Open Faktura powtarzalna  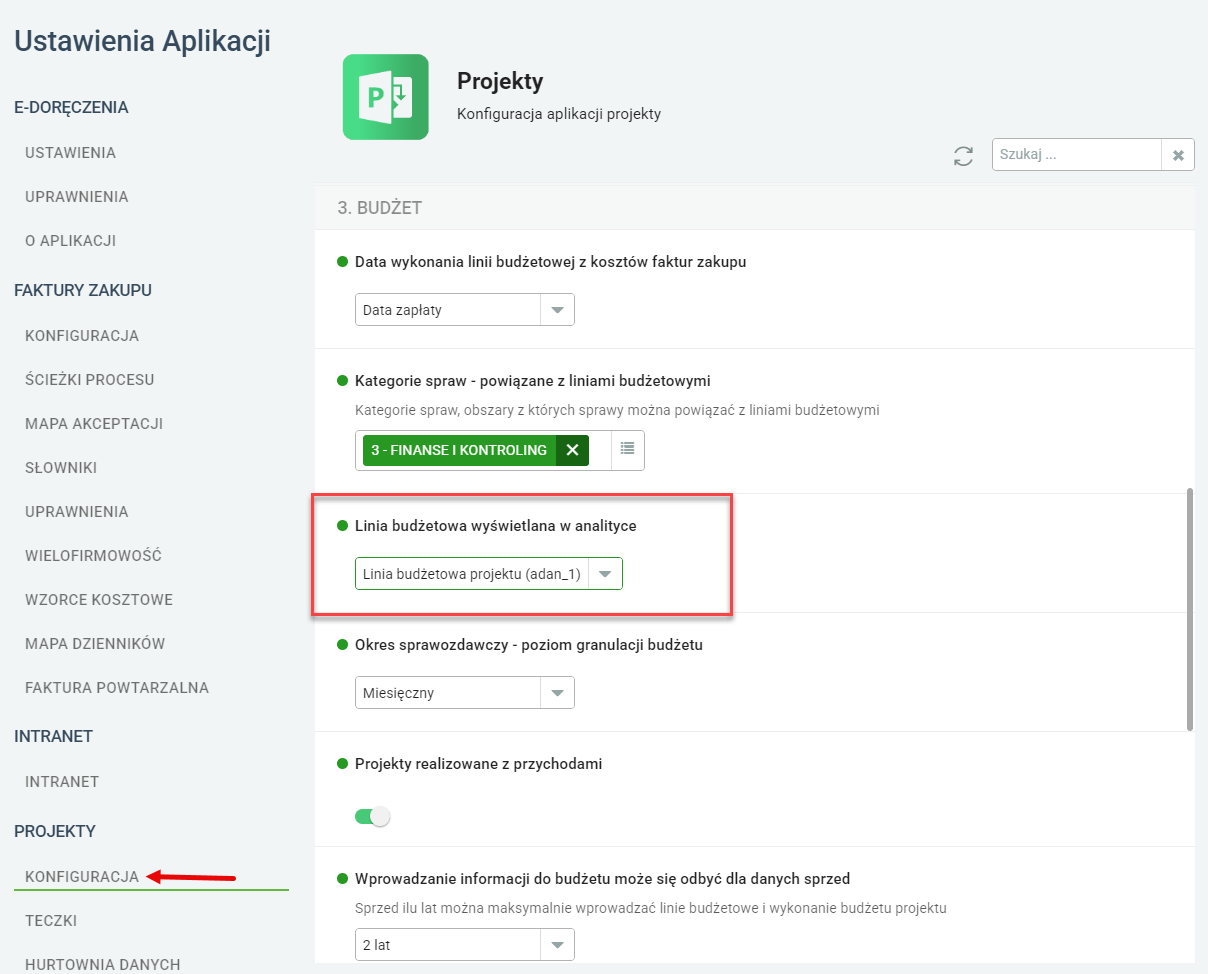pyautogui.click(x=117, y=688)
